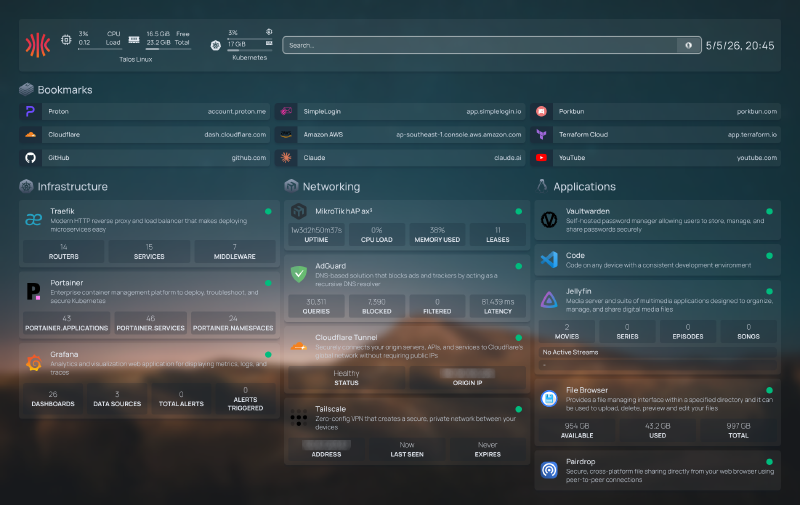Image resolution: width=800 pixels, height=505 pixels.
Task: Click the YouTube bookmark icon
Action: click(x=541, y=158)
